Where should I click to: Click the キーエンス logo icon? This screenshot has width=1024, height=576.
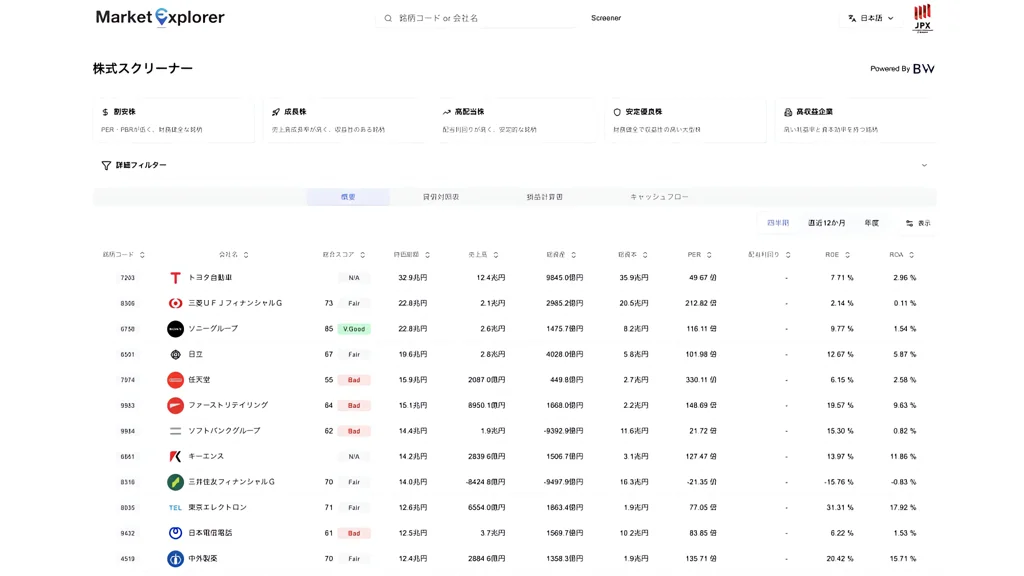(175, 456)
